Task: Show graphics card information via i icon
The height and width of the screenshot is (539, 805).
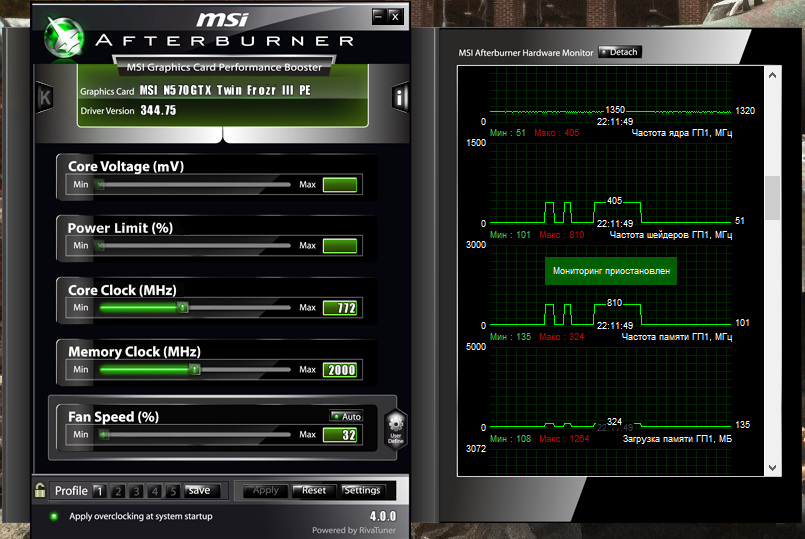Action: pos(400,97)
